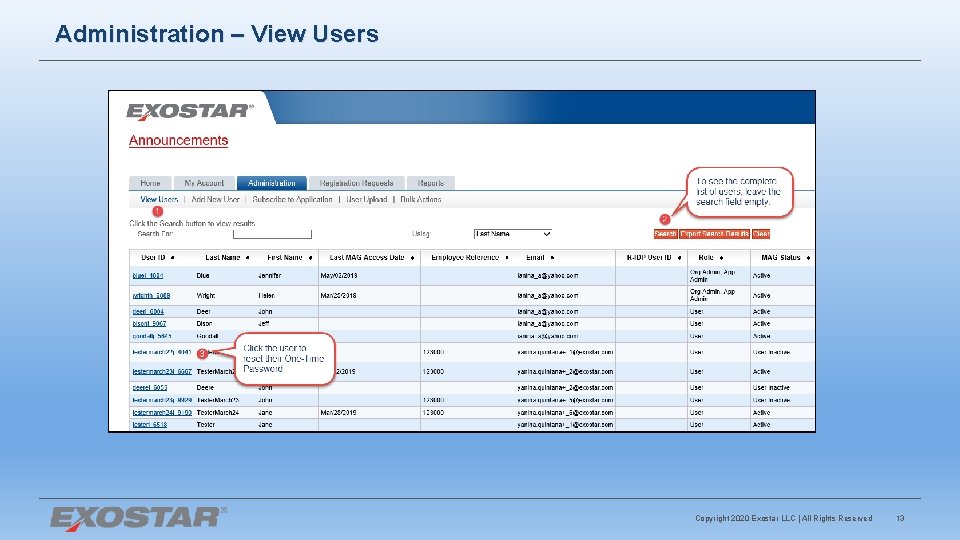The image size is (960, 540).
Task: Click the last name cell Bison
Action: point(204,323)
